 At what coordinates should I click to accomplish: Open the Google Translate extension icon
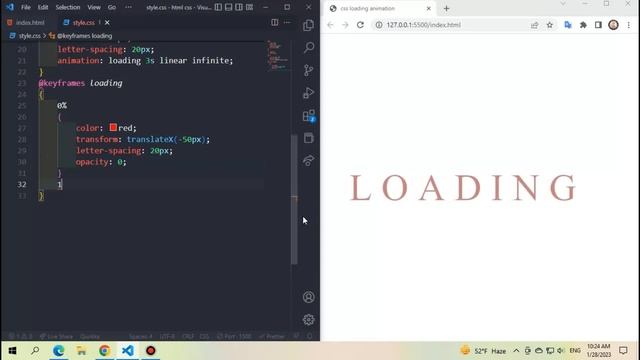click(x=568, y=25)
